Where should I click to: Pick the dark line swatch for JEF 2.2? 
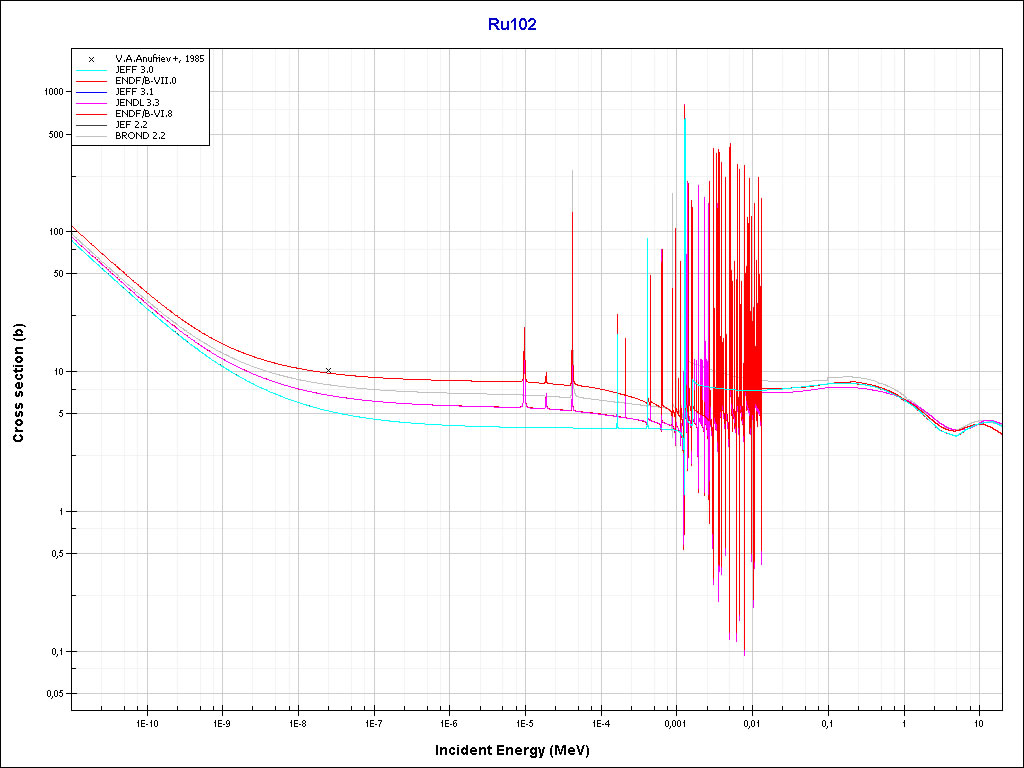coord(91,124)
